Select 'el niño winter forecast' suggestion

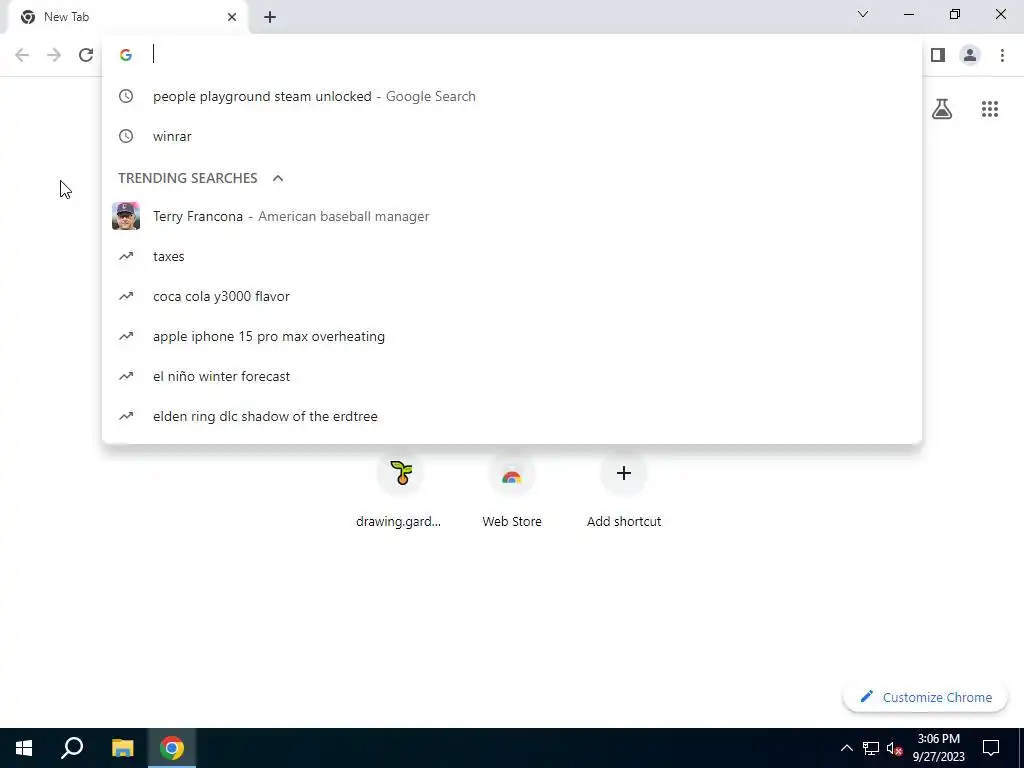pos(512,376)
